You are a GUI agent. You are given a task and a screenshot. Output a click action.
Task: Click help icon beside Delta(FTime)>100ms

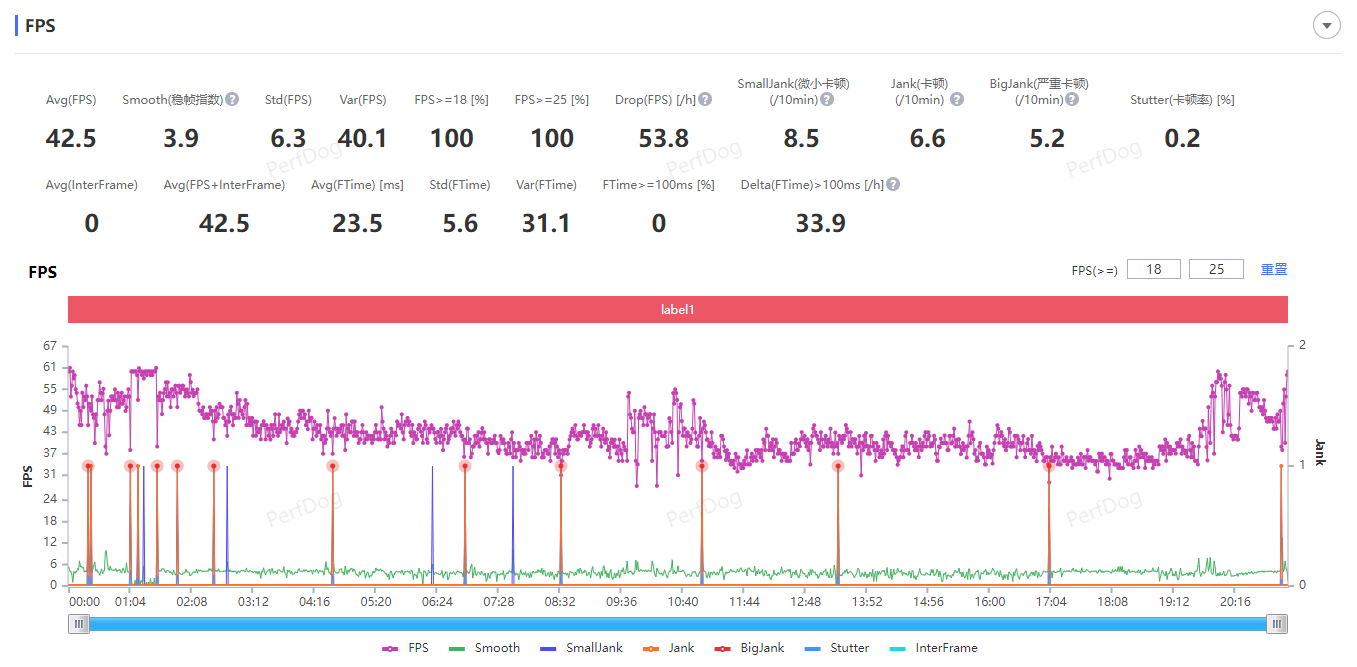(x=893, y=185)
